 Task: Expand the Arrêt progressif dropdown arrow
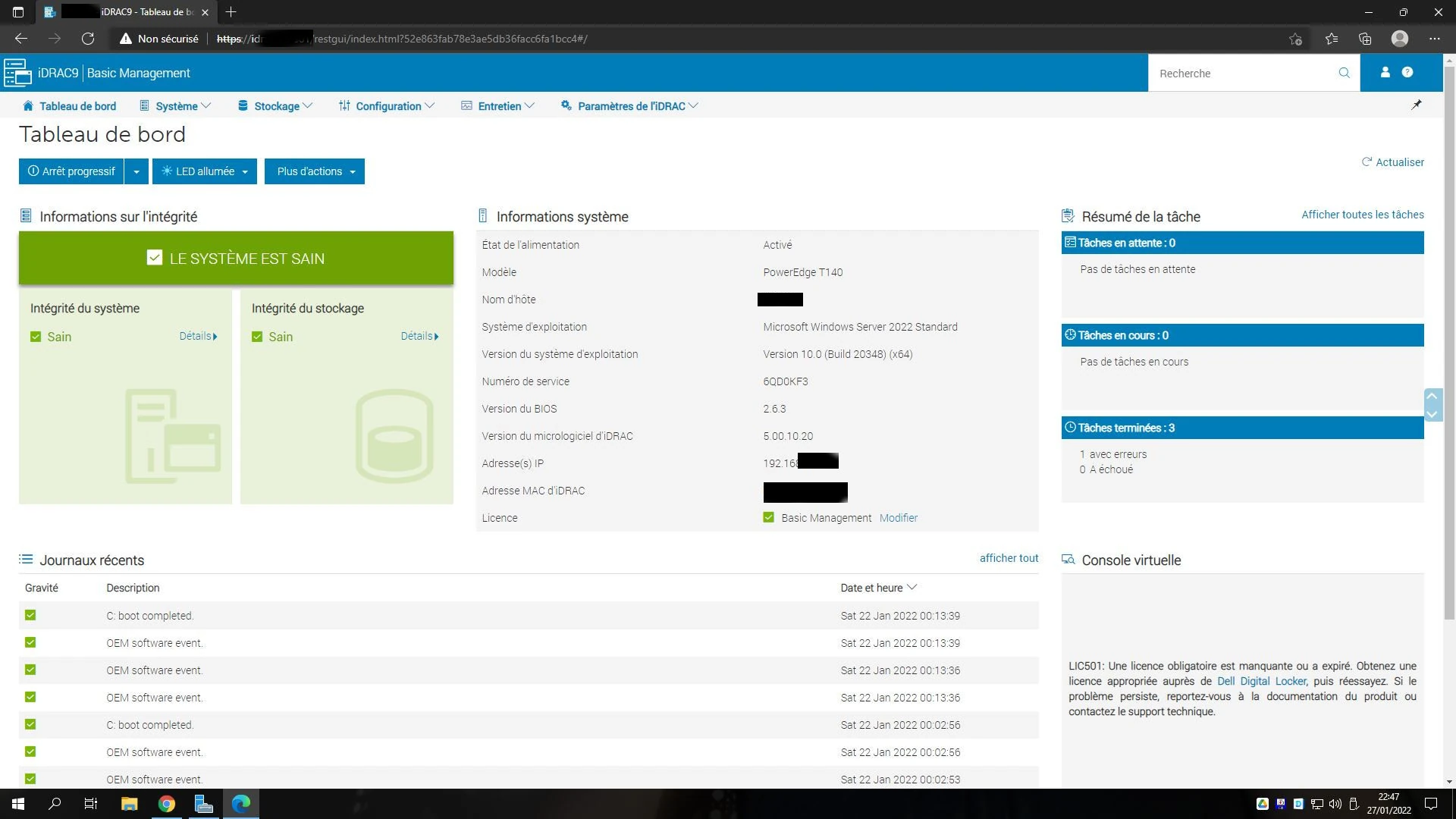(136, 171)
